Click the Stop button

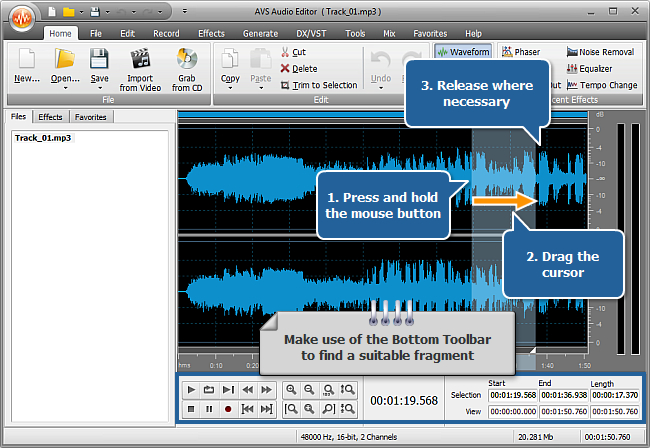191,409
